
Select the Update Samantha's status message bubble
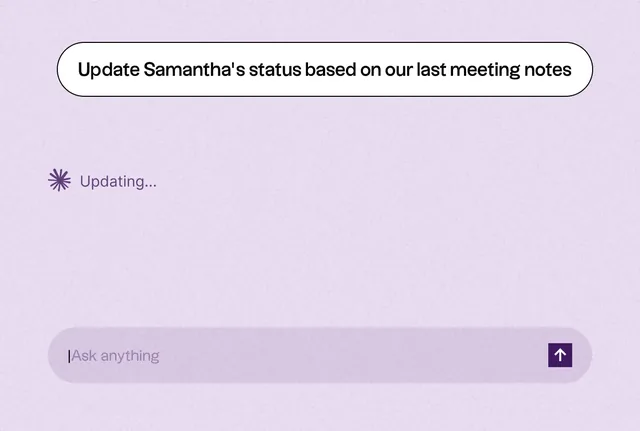pos(324,69)
